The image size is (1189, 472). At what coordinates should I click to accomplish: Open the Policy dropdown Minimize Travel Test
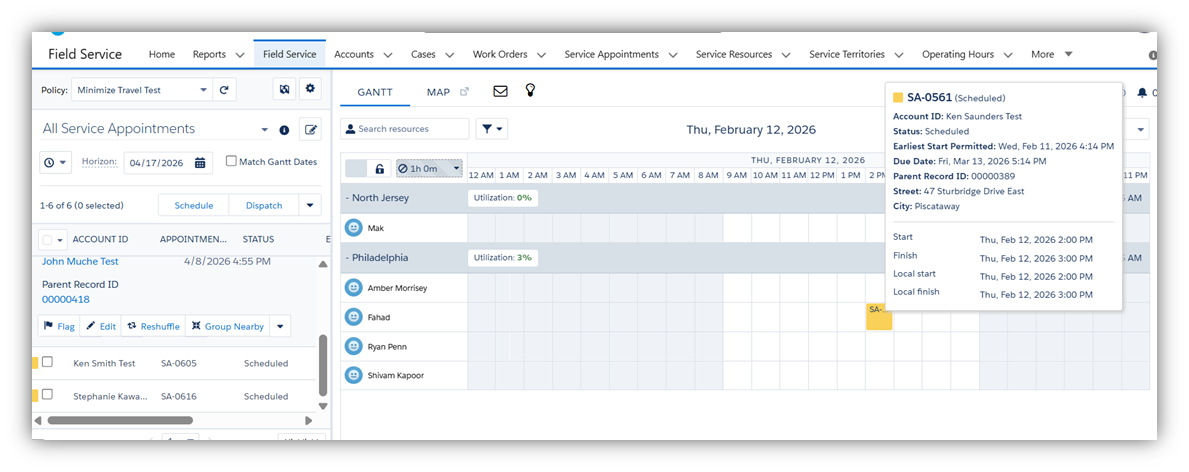[x=141, y=90]
